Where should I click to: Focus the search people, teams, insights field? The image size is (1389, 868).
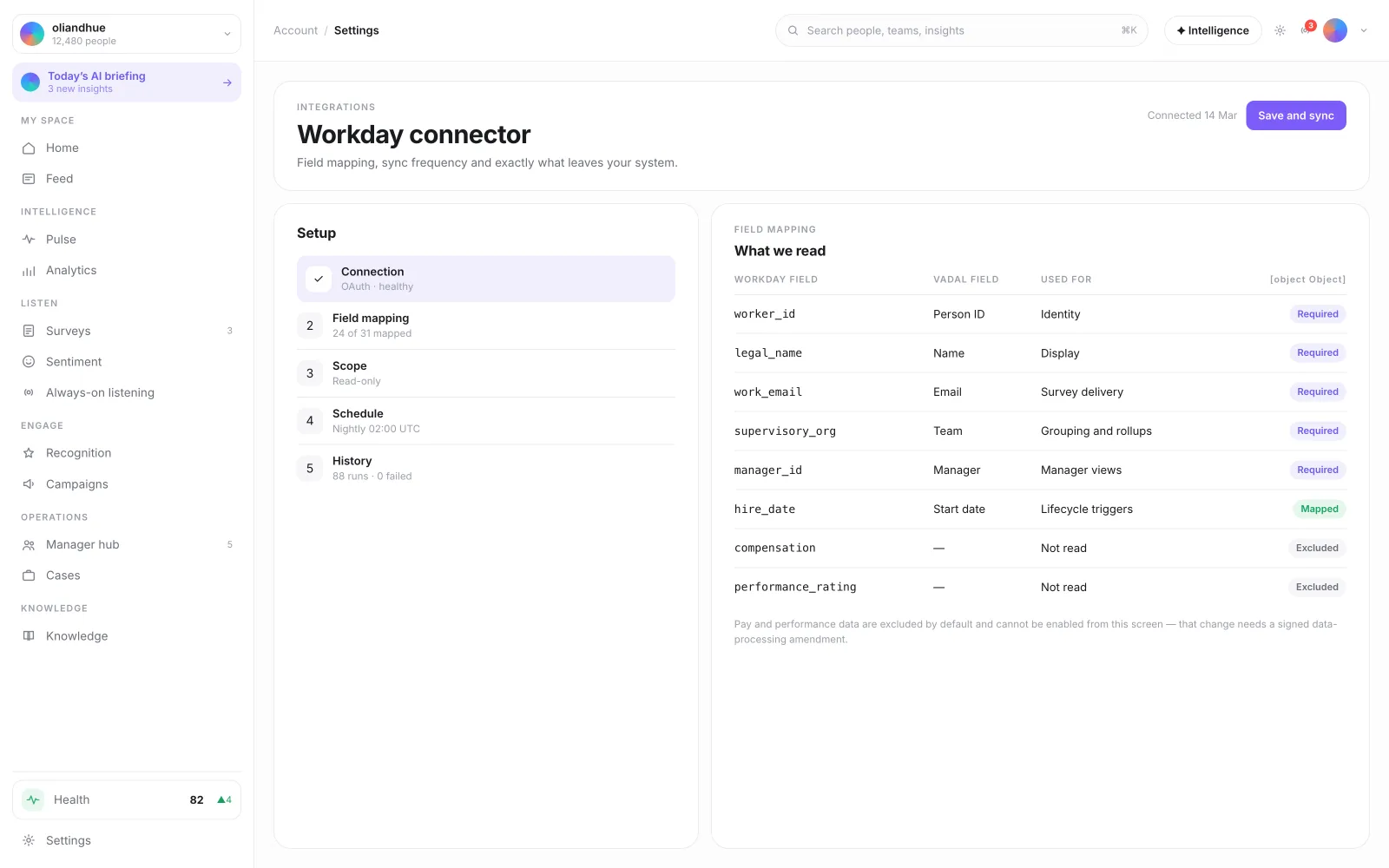coord(962,30)
